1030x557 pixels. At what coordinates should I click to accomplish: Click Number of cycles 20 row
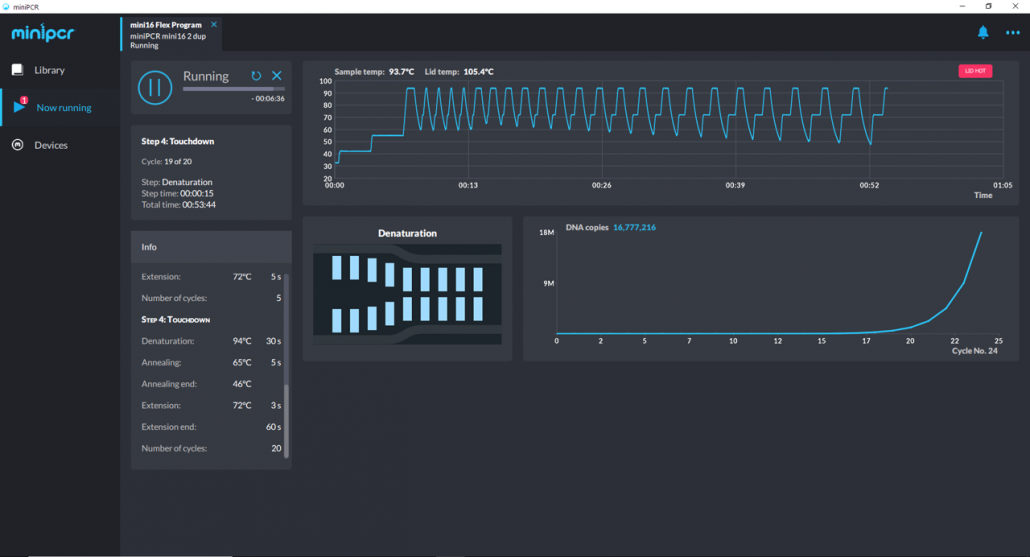(211, 448)
